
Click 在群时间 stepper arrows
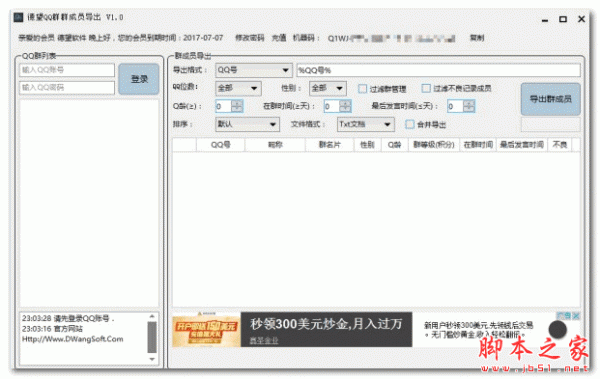coord(345,106)
